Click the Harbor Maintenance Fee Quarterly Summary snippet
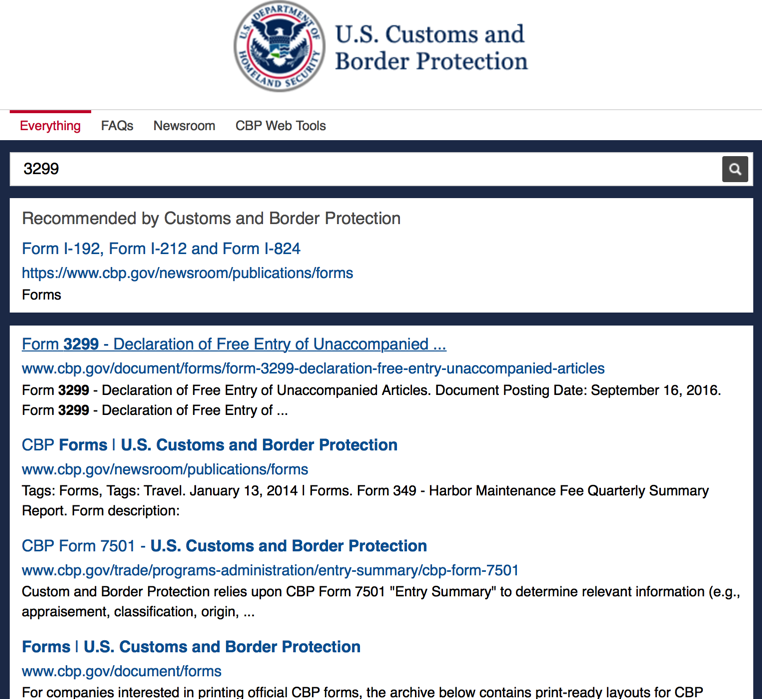 [x=365, y=501]
